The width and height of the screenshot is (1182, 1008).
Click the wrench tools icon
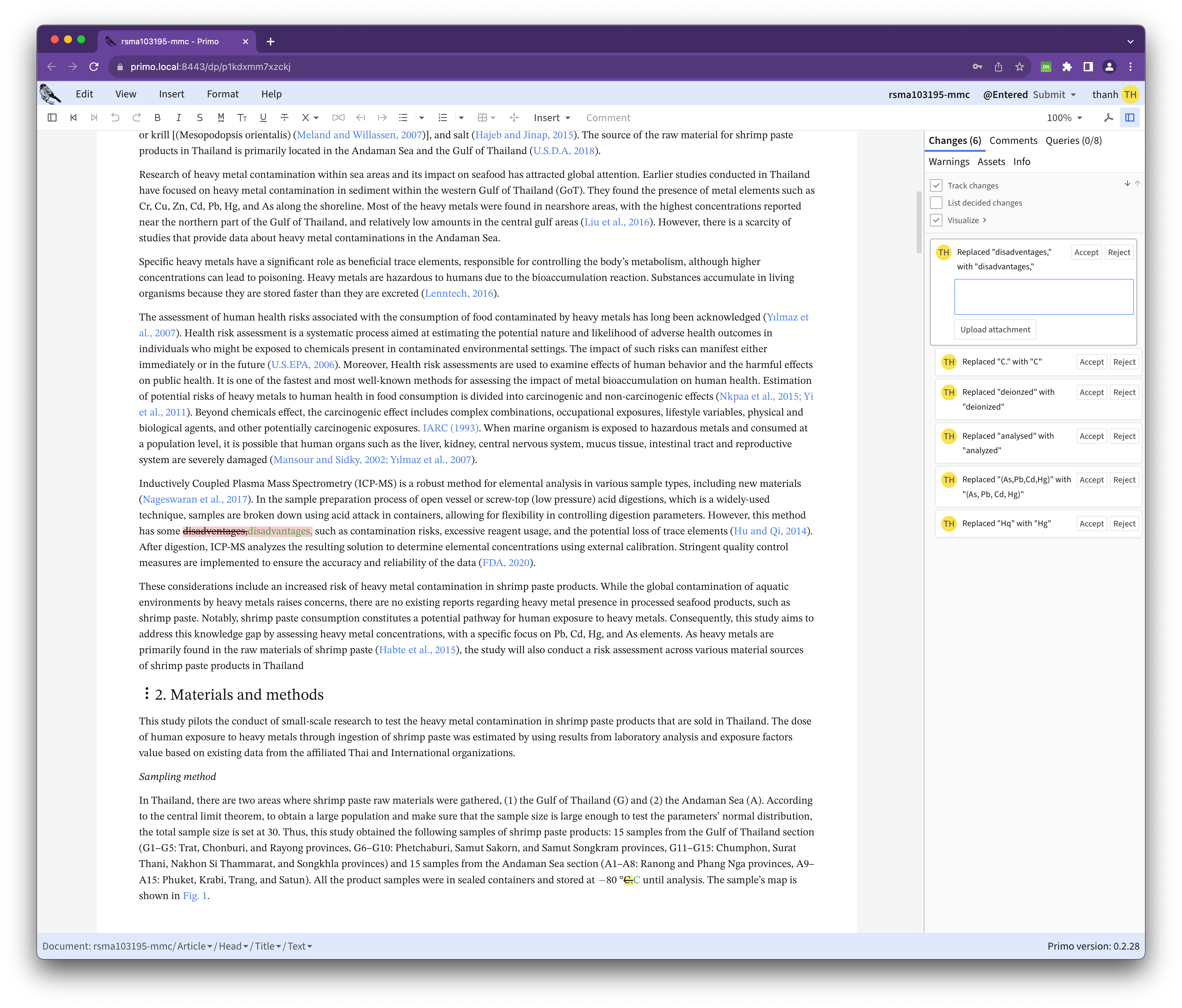click(x=1108, y=118)
